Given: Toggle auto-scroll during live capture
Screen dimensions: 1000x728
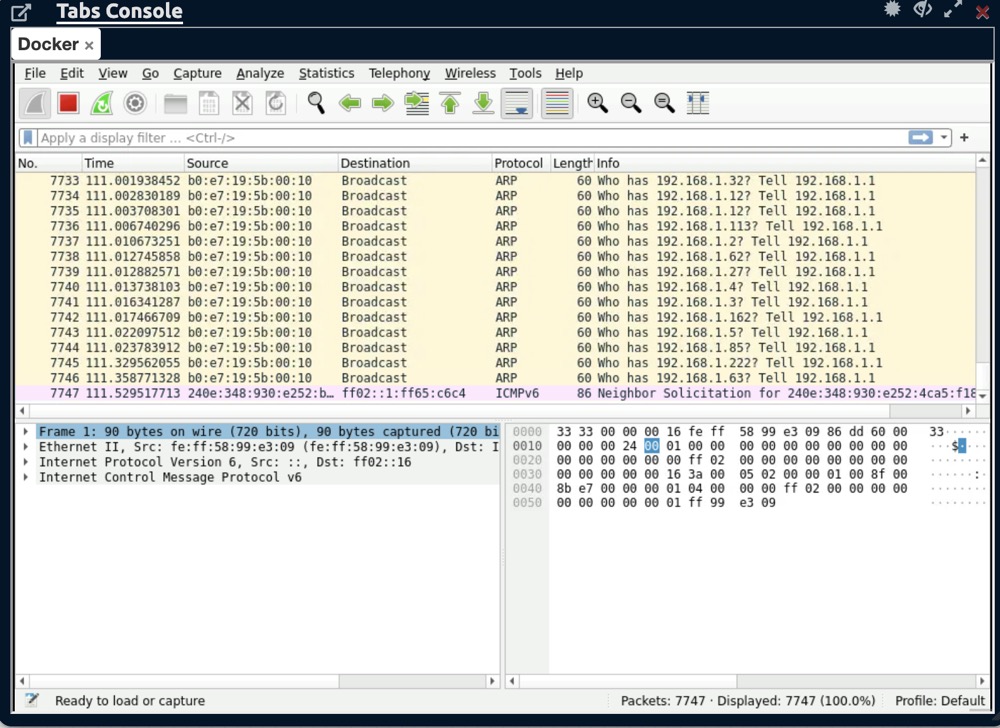Looking at the screenshot, I should tap(517, 103).
